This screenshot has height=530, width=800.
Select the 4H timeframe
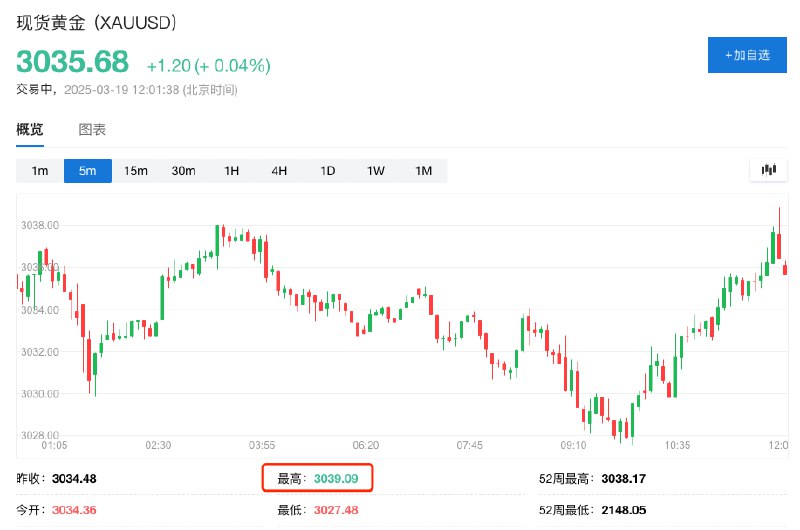point(279,171)
